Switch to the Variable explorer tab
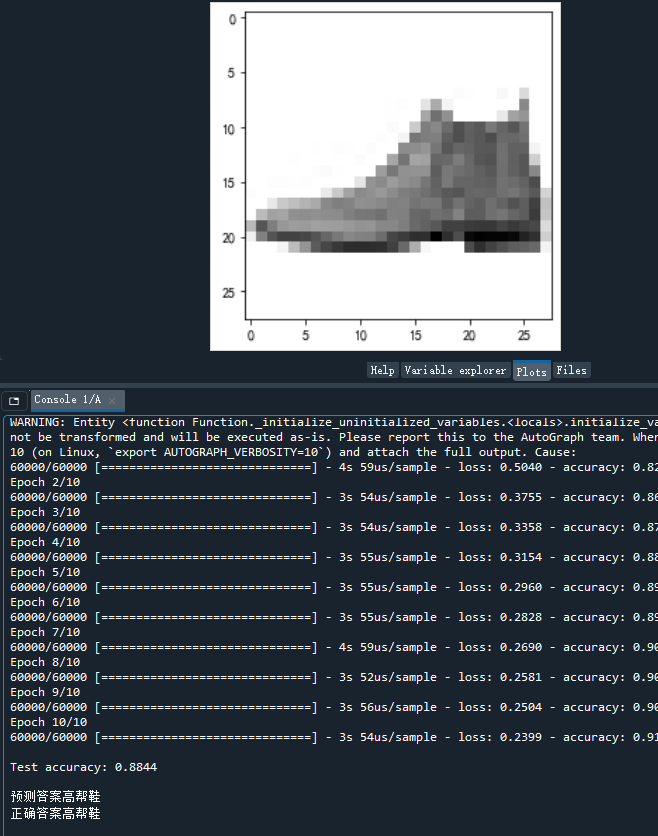 click(x=455, y=370)
